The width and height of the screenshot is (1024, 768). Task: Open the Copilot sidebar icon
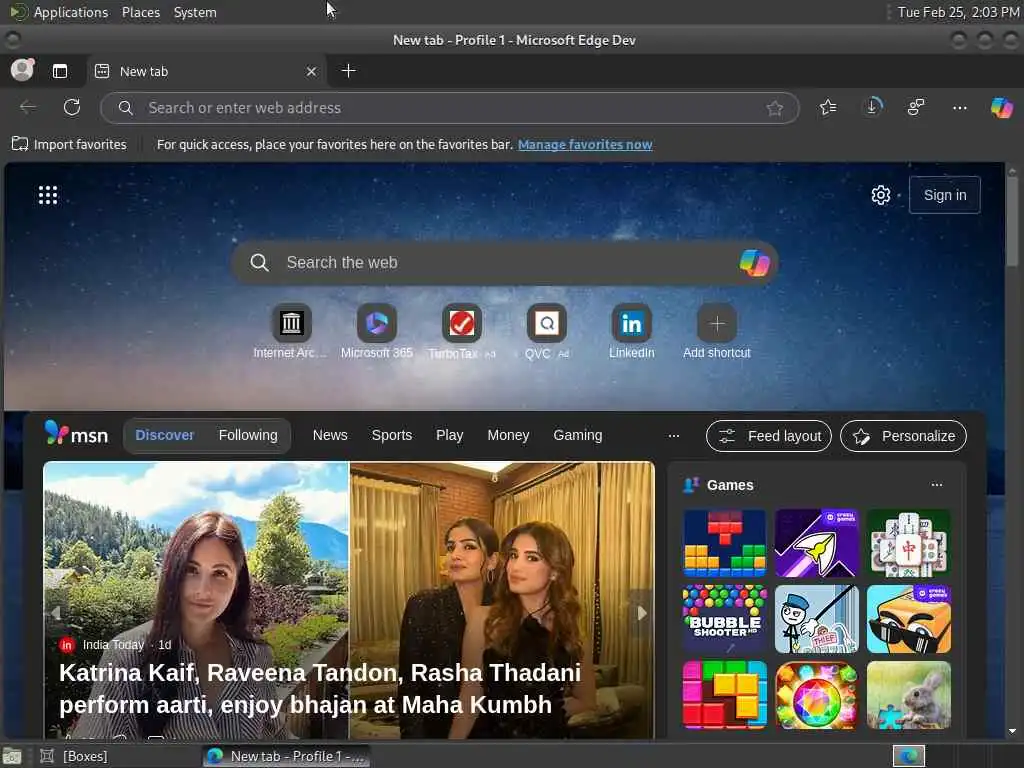pyautogui.click(x=1001, y=107)
